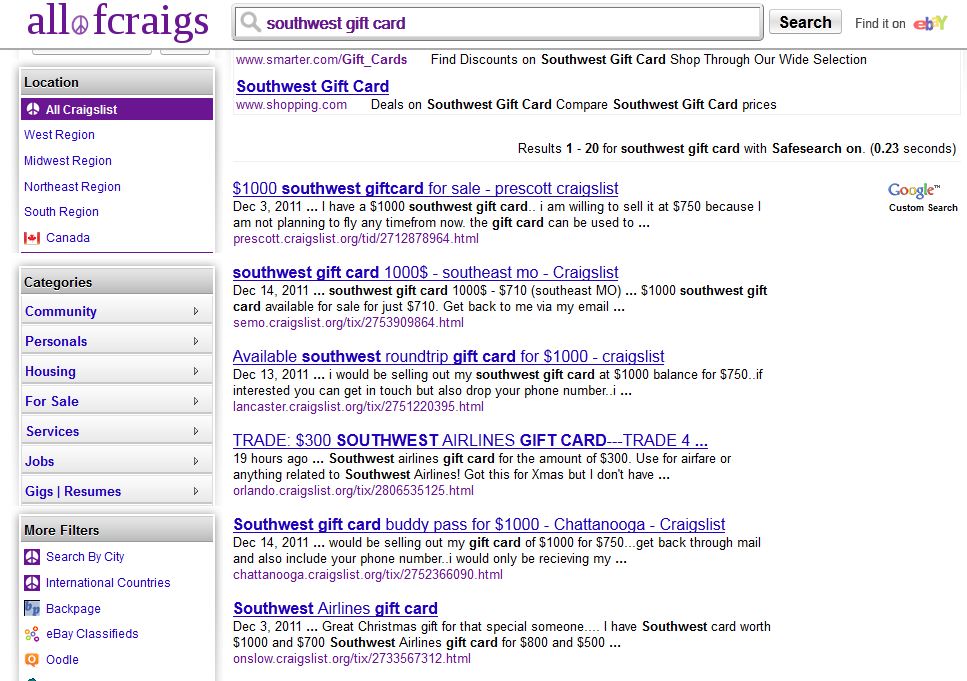The image size is (967, 681).
Task: Open $1000 southwest giftcard prescott result
Action: pos(426,188)
